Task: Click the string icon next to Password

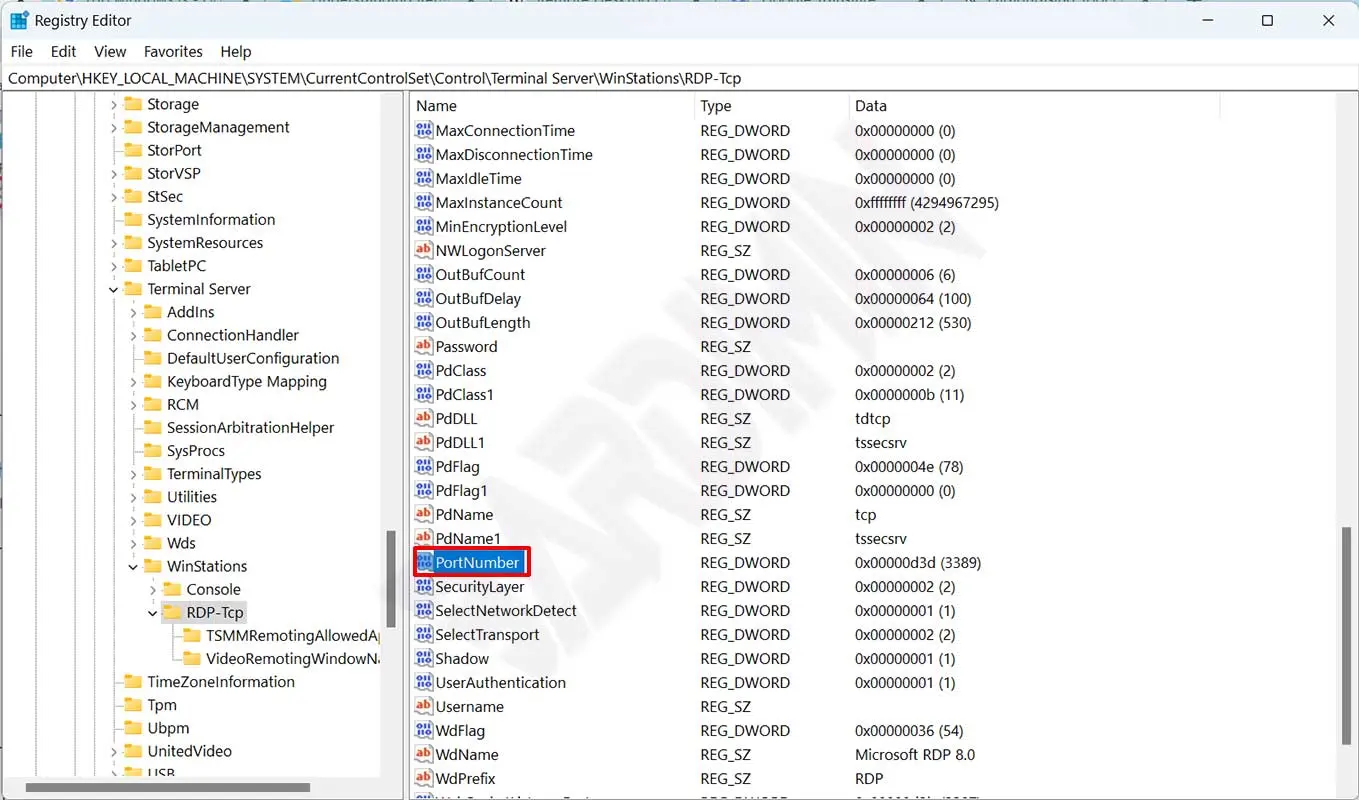Action: [424, 347]
